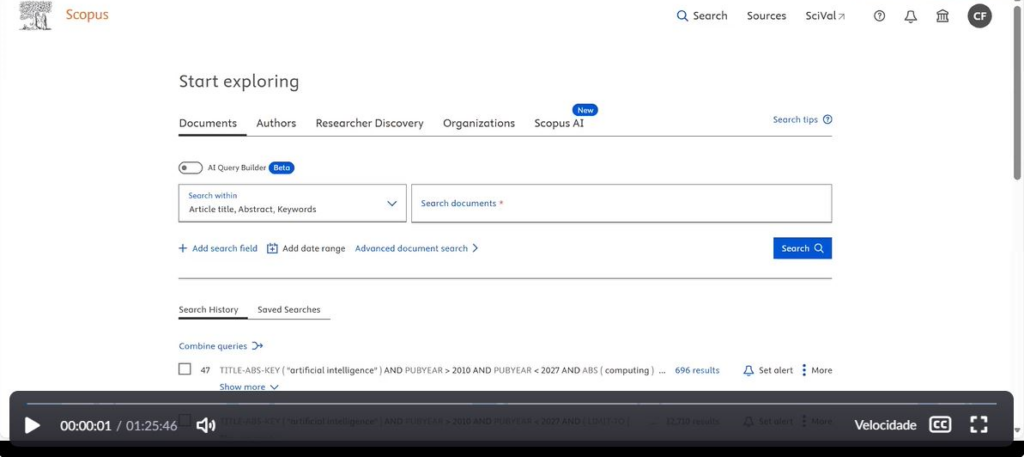This screenshot has height=457, width=1024.
Task: Click the Search documents input field
Action: pos(621,203)
